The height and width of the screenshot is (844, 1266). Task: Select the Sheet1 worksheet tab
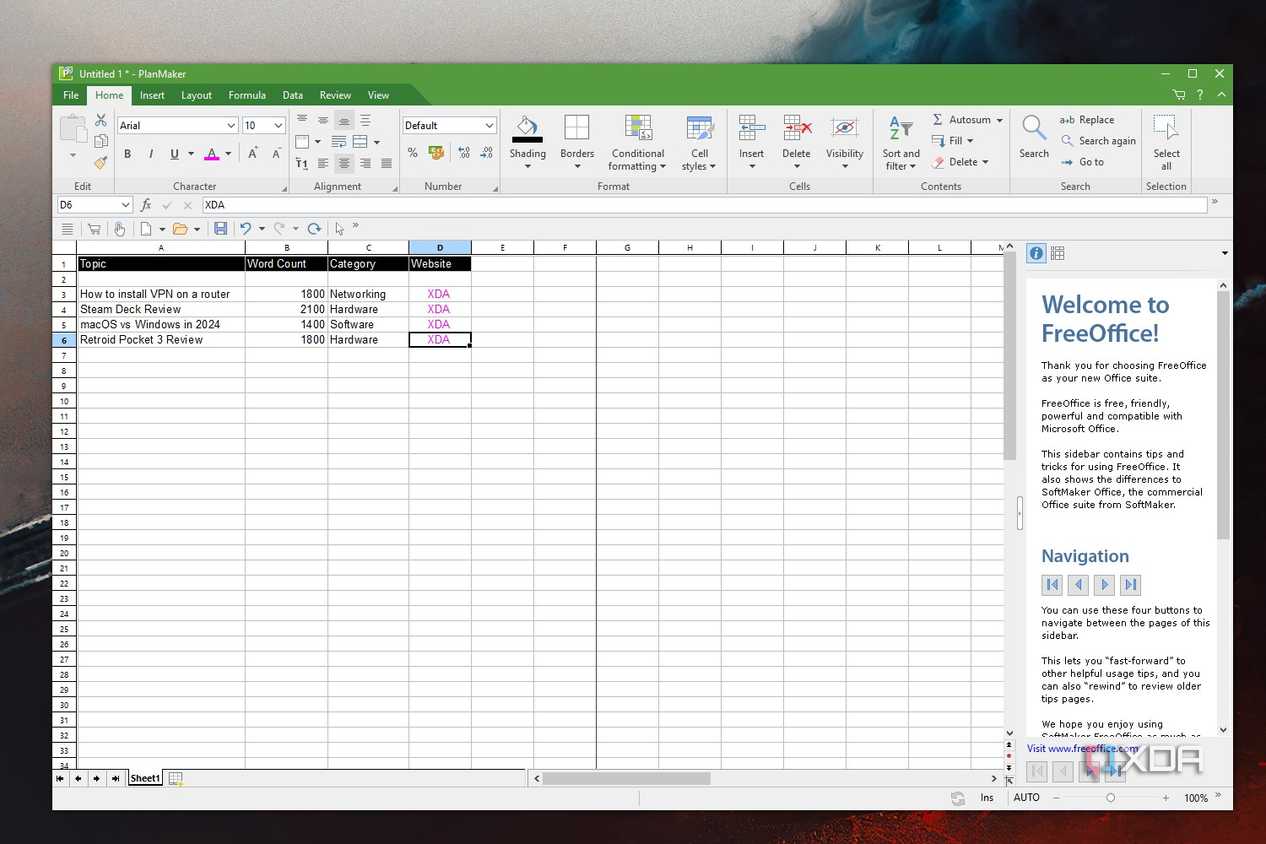click(145, 778)
